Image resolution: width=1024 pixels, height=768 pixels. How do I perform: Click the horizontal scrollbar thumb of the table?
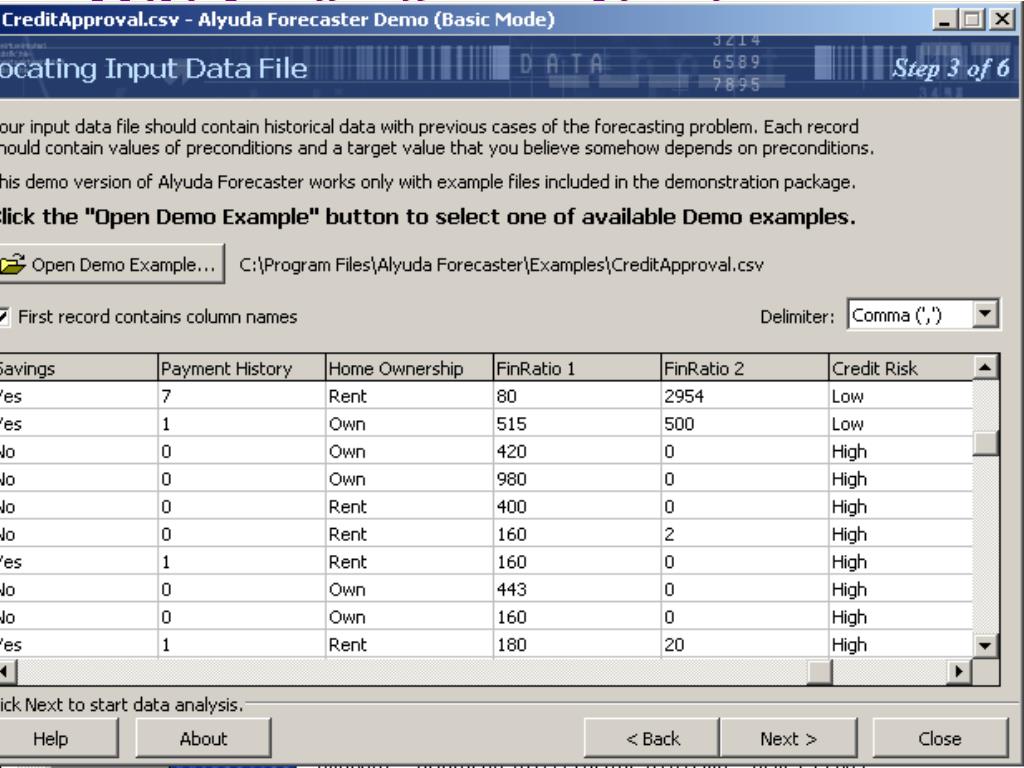pyautogui.click(x=819, y=671)
